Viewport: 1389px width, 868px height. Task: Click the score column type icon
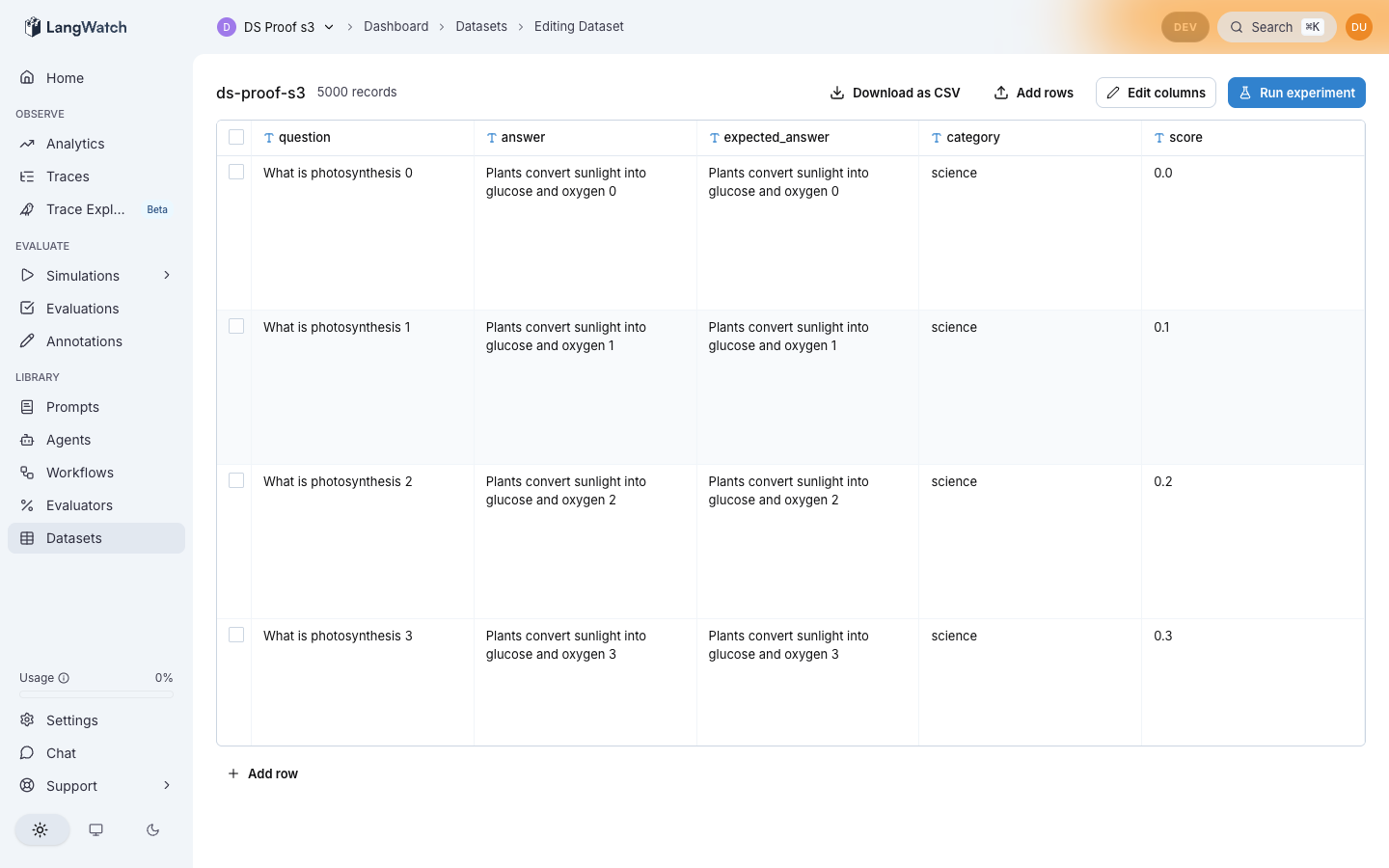[x=1159, y=138]
